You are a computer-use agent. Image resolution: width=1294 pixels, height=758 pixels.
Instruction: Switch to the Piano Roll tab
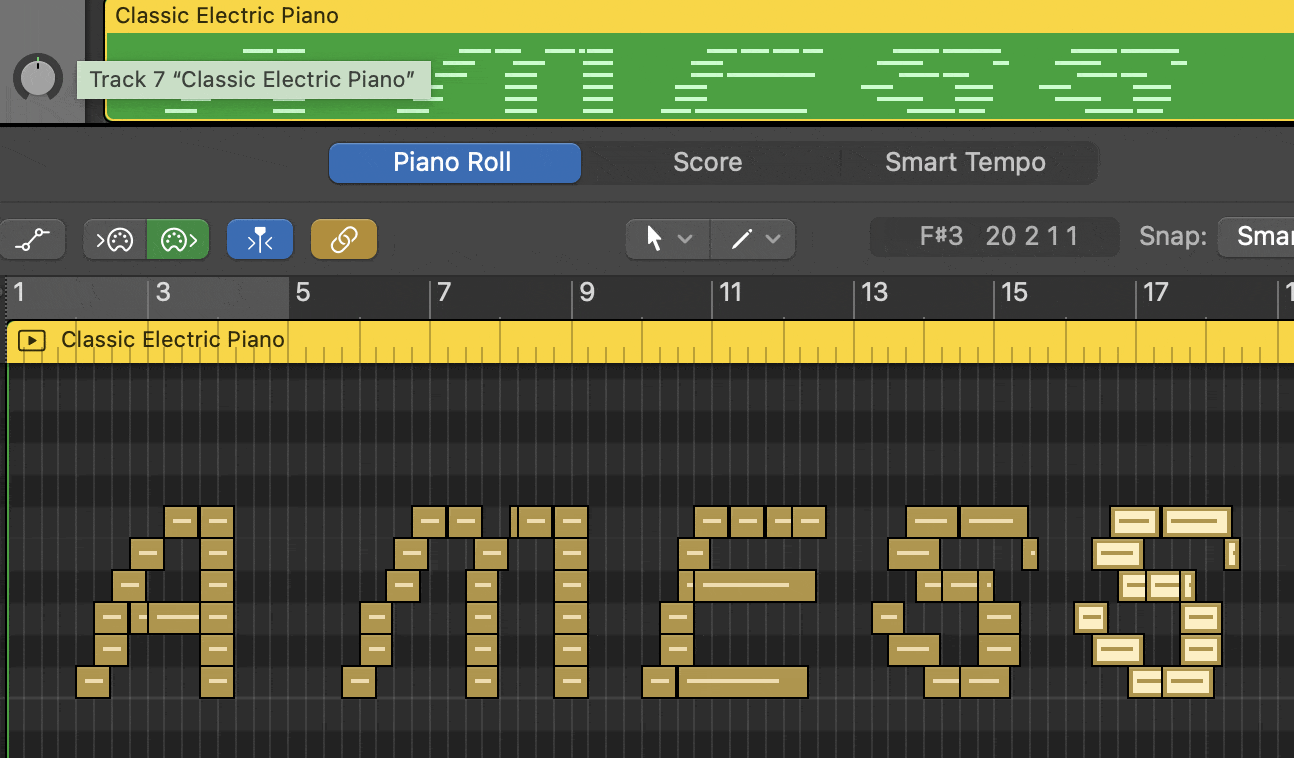[x=454, y=163]
